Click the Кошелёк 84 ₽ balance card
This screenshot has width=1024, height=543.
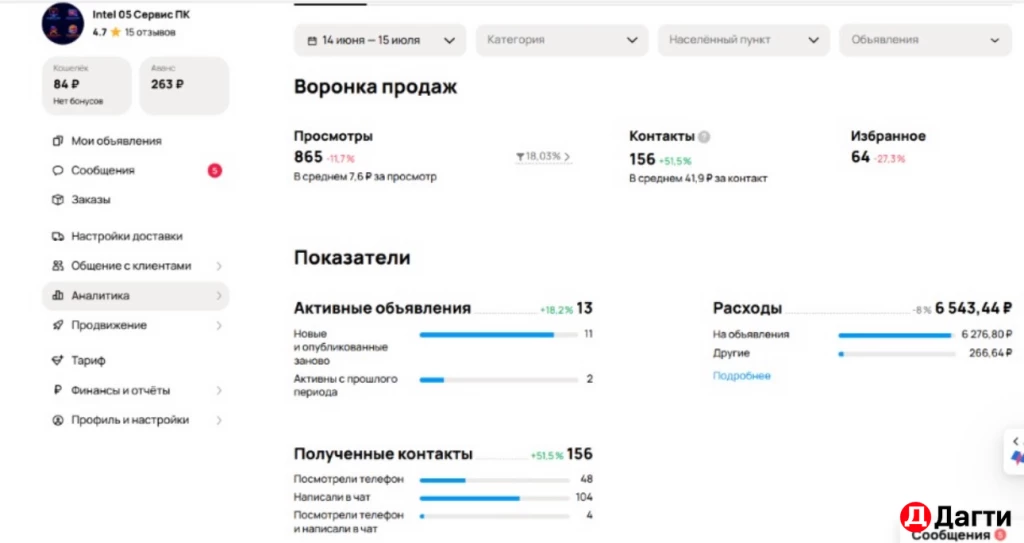pyautogui.click(x=86, y=85)
